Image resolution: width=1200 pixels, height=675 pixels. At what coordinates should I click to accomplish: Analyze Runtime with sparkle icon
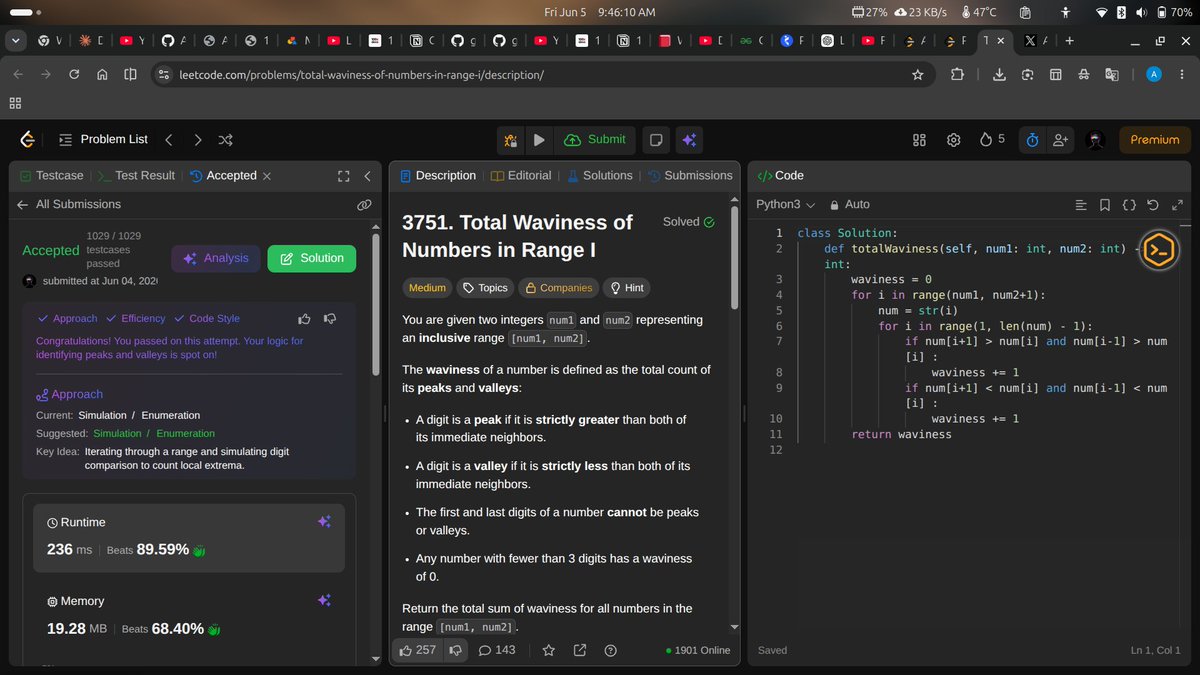pyautogui.click(x=324, y=522)
